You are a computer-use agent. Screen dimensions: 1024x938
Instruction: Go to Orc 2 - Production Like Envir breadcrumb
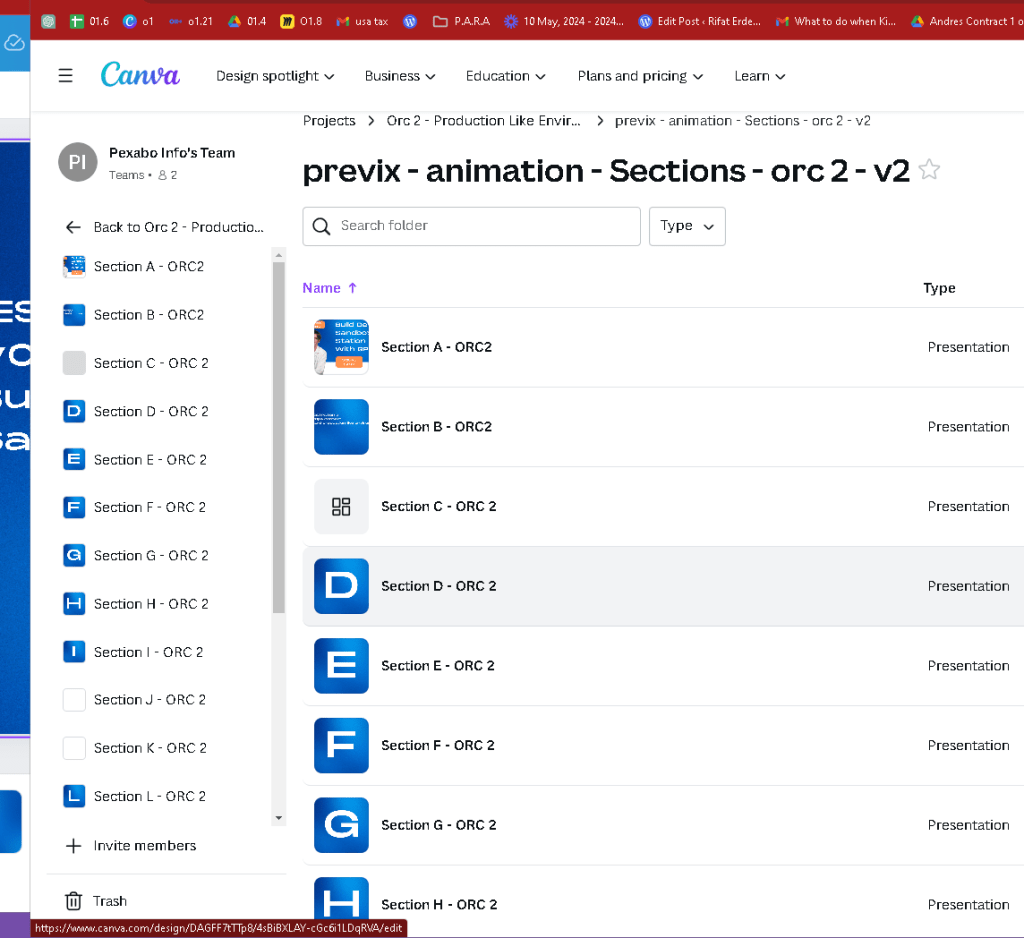point(483,121)
